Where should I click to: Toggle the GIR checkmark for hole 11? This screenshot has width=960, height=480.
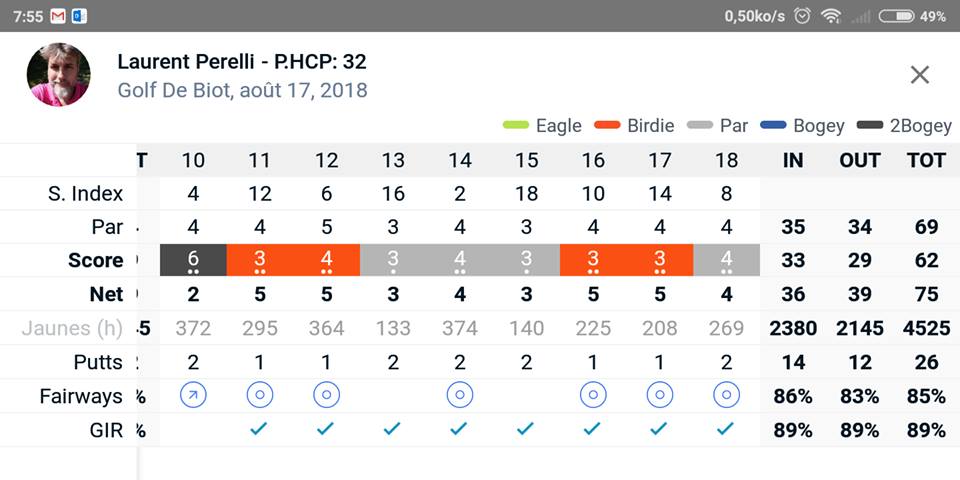click(x=260, y=429)
